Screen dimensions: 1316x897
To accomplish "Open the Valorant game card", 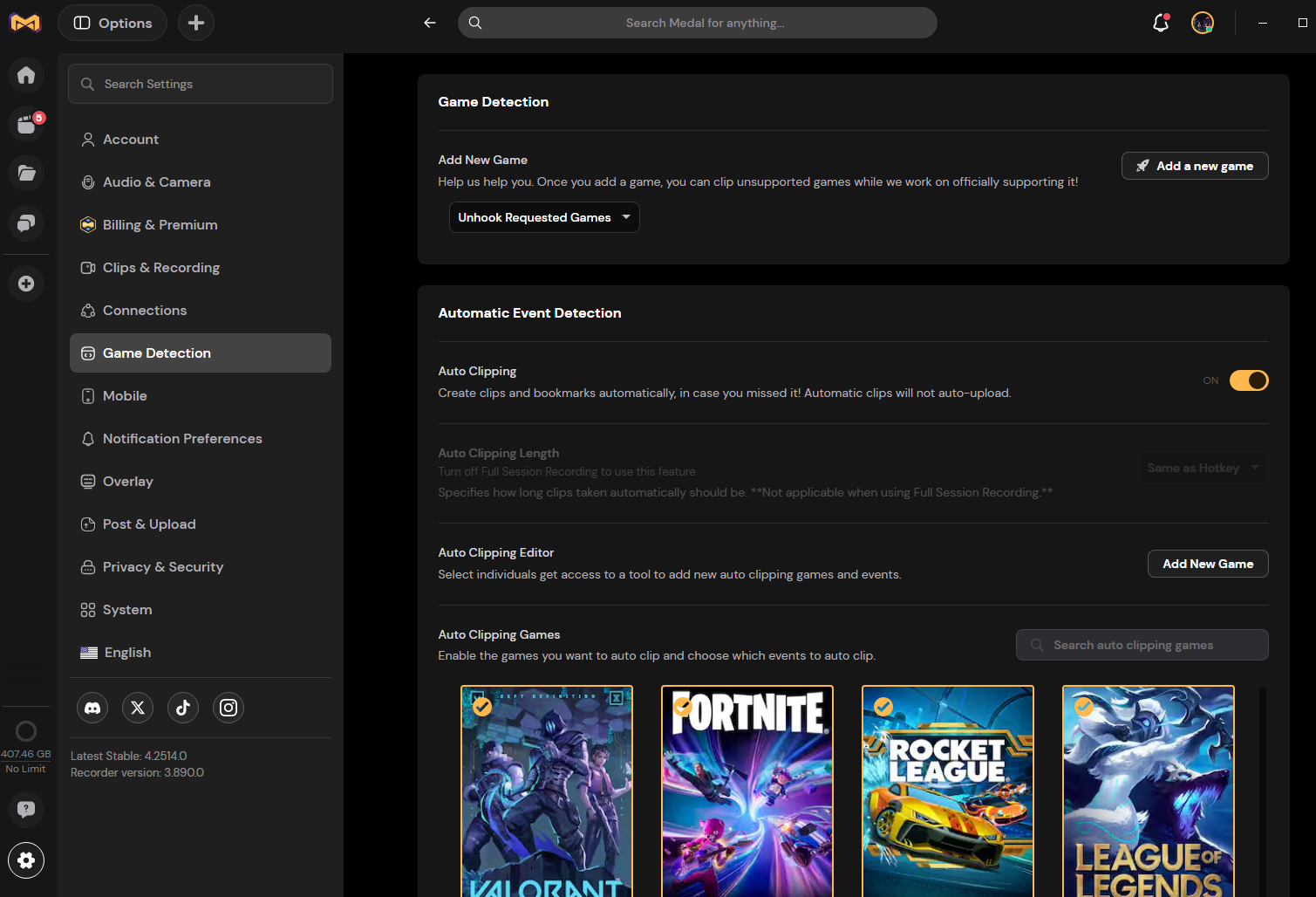I will [547, 791].
